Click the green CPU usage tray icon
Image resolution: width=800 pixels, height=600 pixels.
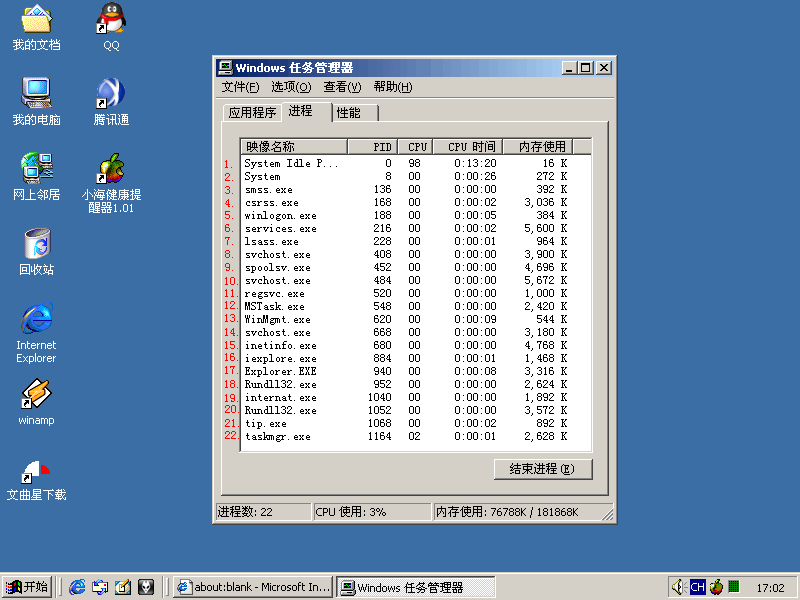(734, 587)
